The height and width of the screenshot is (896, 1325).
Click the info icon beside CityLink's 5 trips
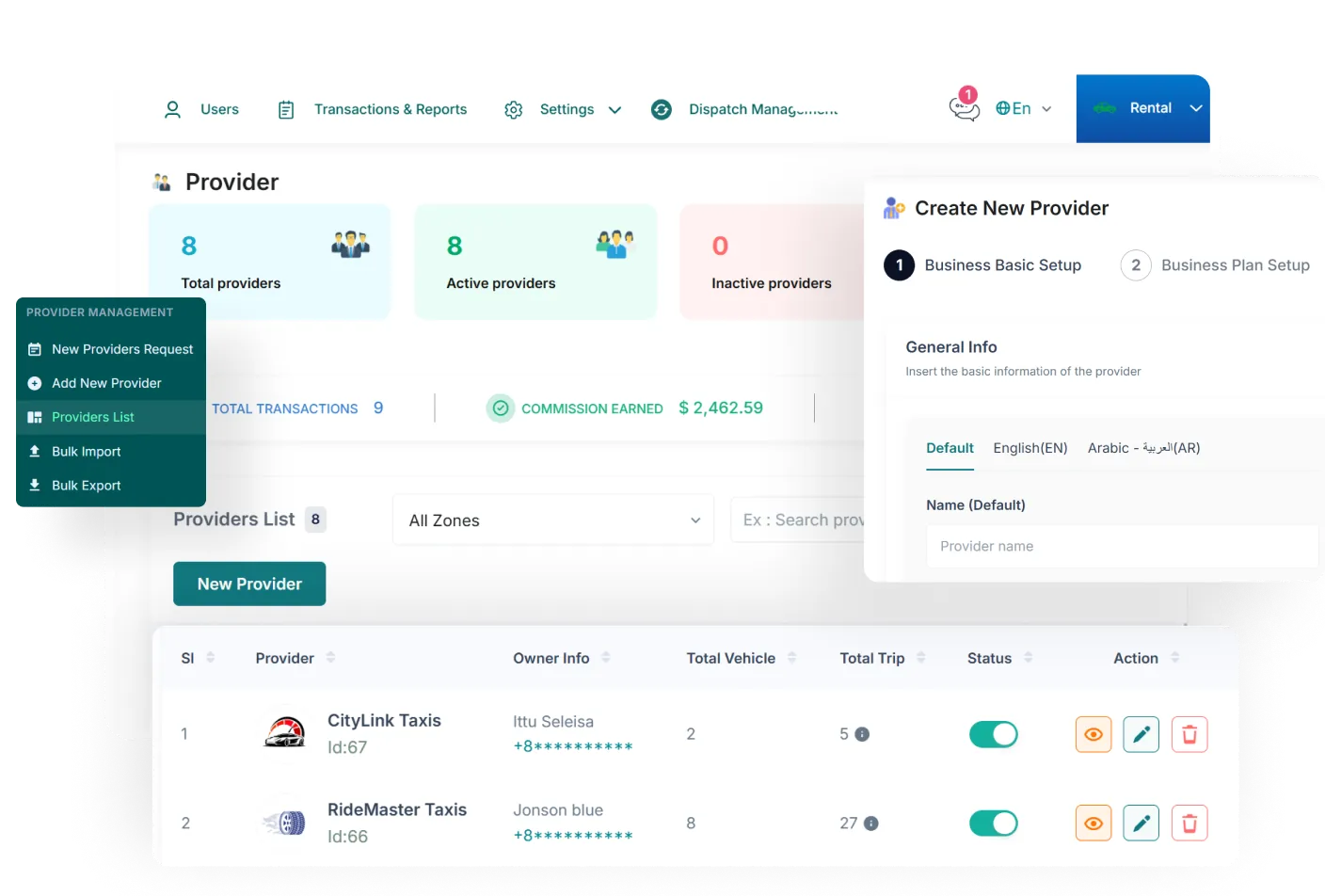(862, 734)
